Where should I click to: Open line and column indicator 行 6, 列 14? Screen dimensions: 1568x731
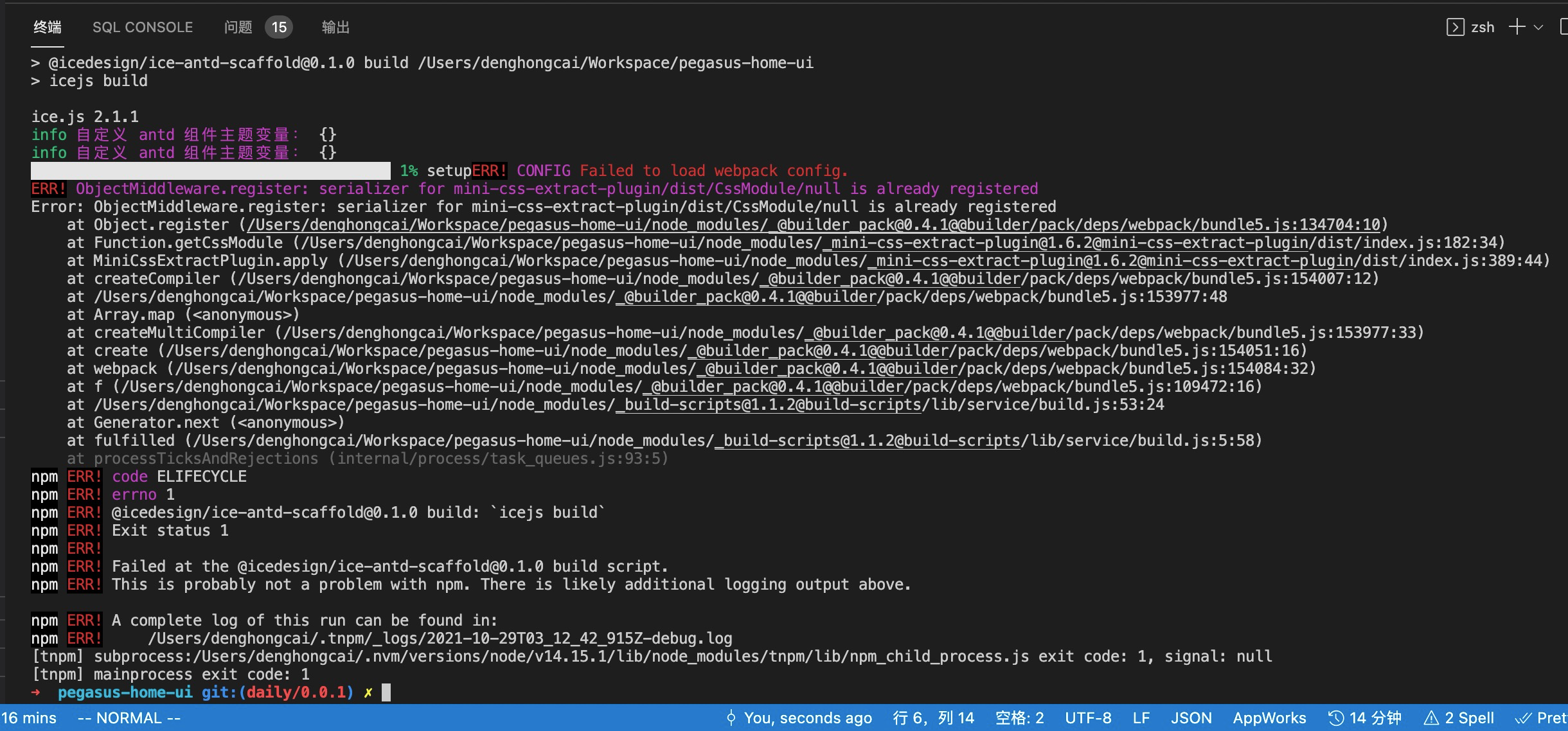(933, 718)
